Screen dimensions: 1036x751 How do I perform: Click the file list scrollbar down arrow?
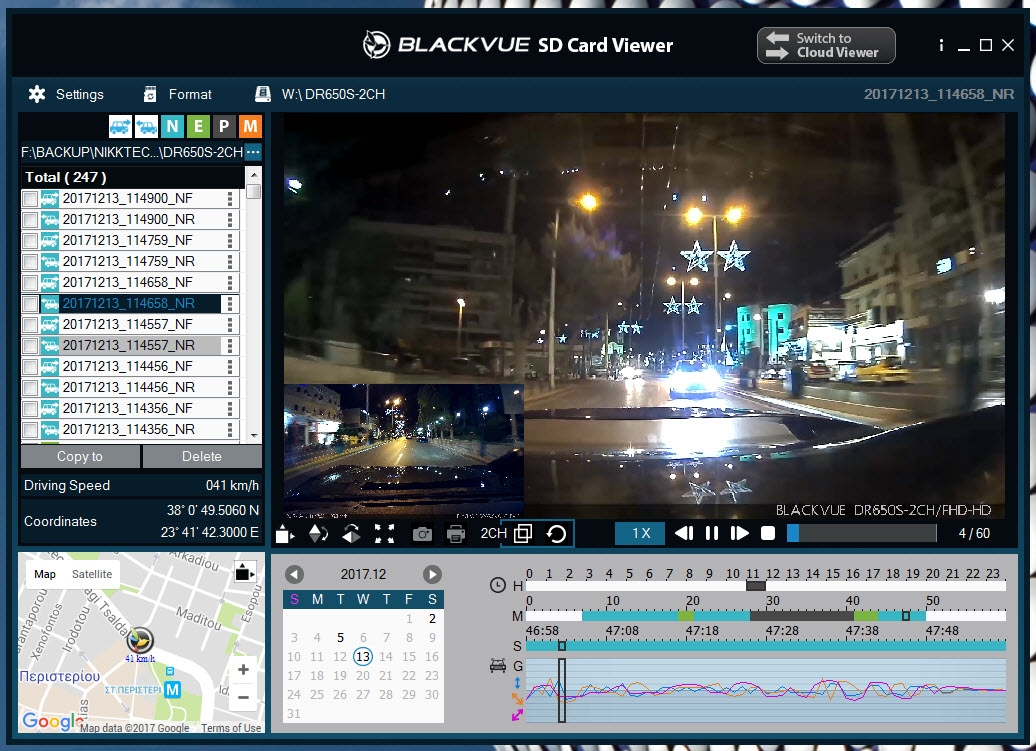pyautogui.click(x=254, y=436)
